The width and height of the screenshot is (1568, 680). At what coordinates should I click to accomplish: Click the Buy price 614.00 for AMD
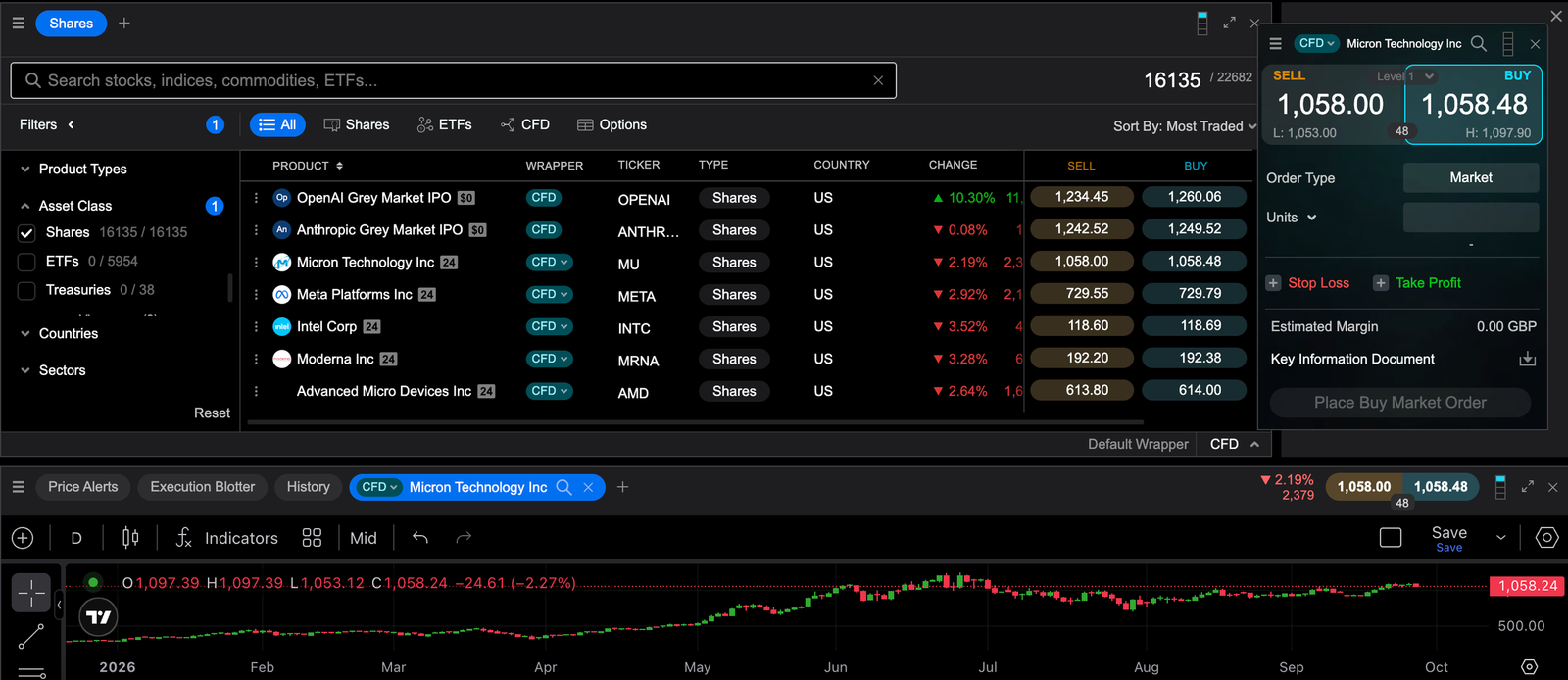point(1195,390)
